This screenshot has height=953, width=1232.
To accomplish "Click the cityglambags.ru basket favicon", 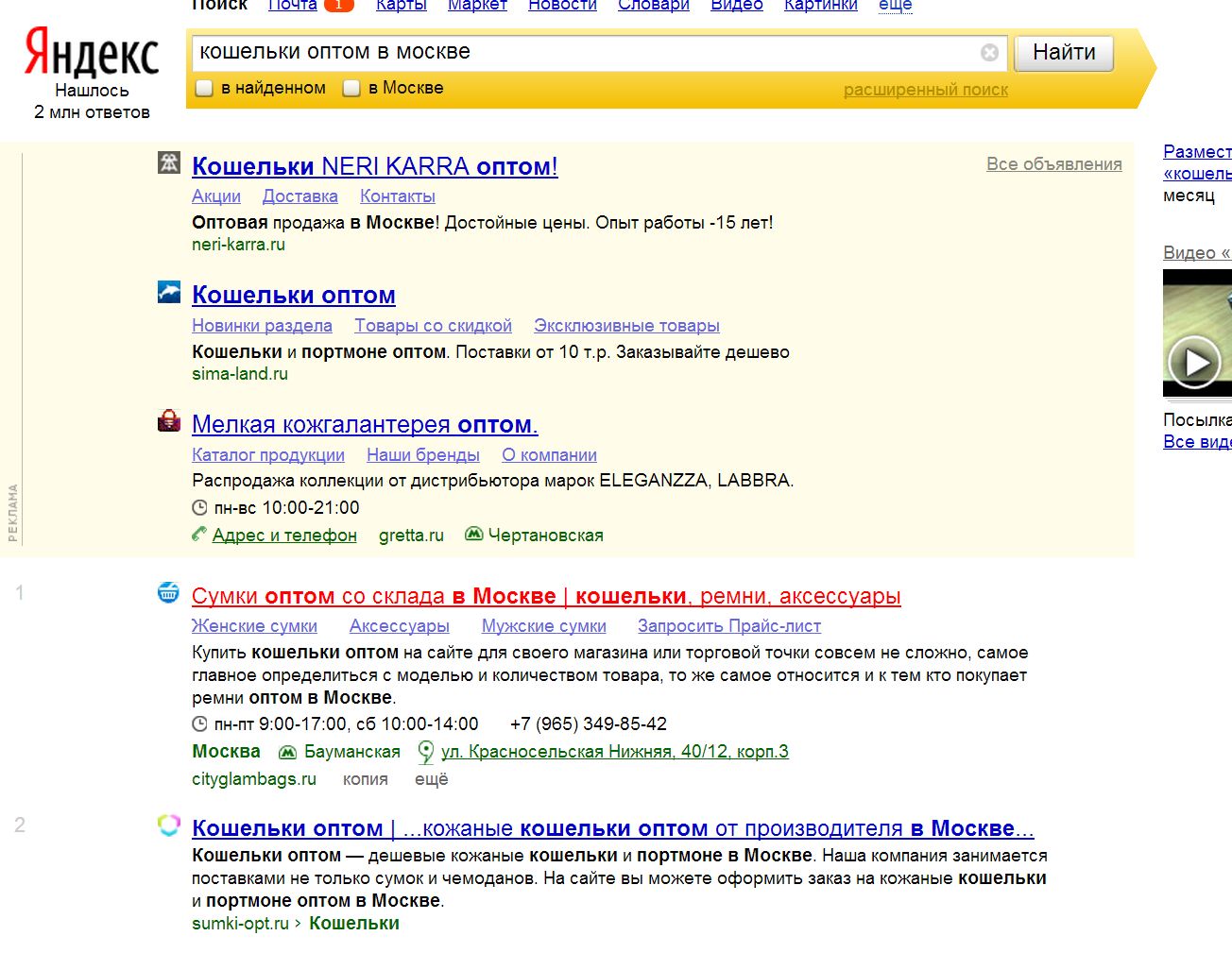I will click(x=168, y=593).
